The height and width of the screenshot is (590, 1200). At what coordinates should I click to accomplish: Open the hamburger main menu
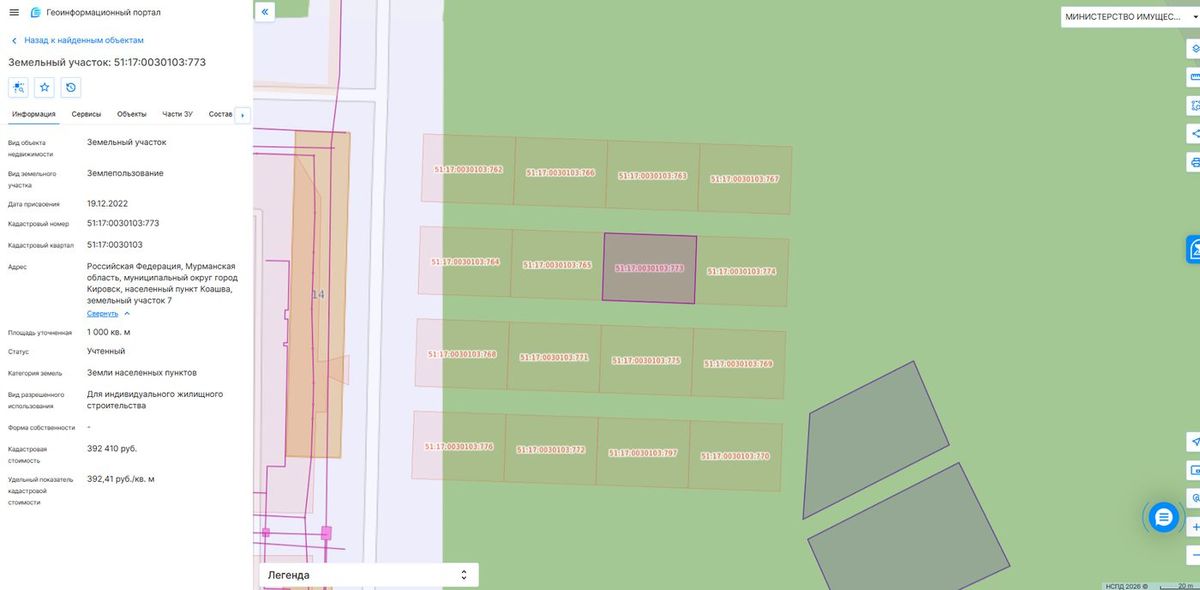[x=14, y=12]
